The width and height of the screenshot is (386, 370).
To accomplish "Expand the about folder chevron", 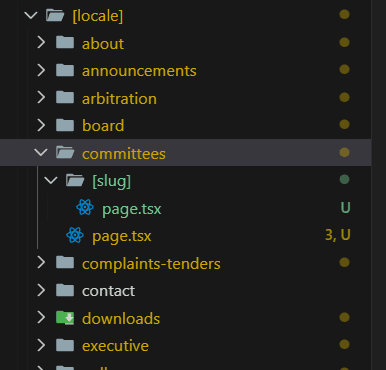I will tap(41, 43).
